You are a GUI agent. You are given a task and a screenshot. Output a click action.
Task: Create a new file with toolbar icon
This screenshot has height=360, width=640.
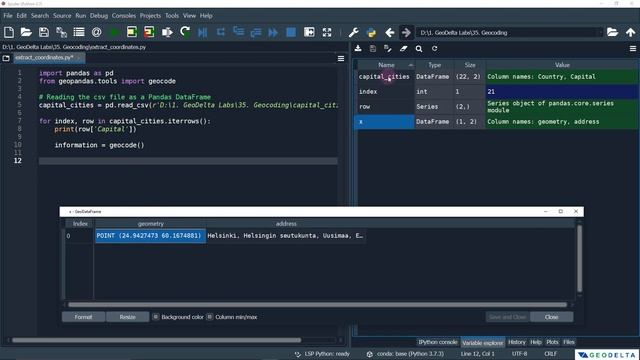pos(9,32)
